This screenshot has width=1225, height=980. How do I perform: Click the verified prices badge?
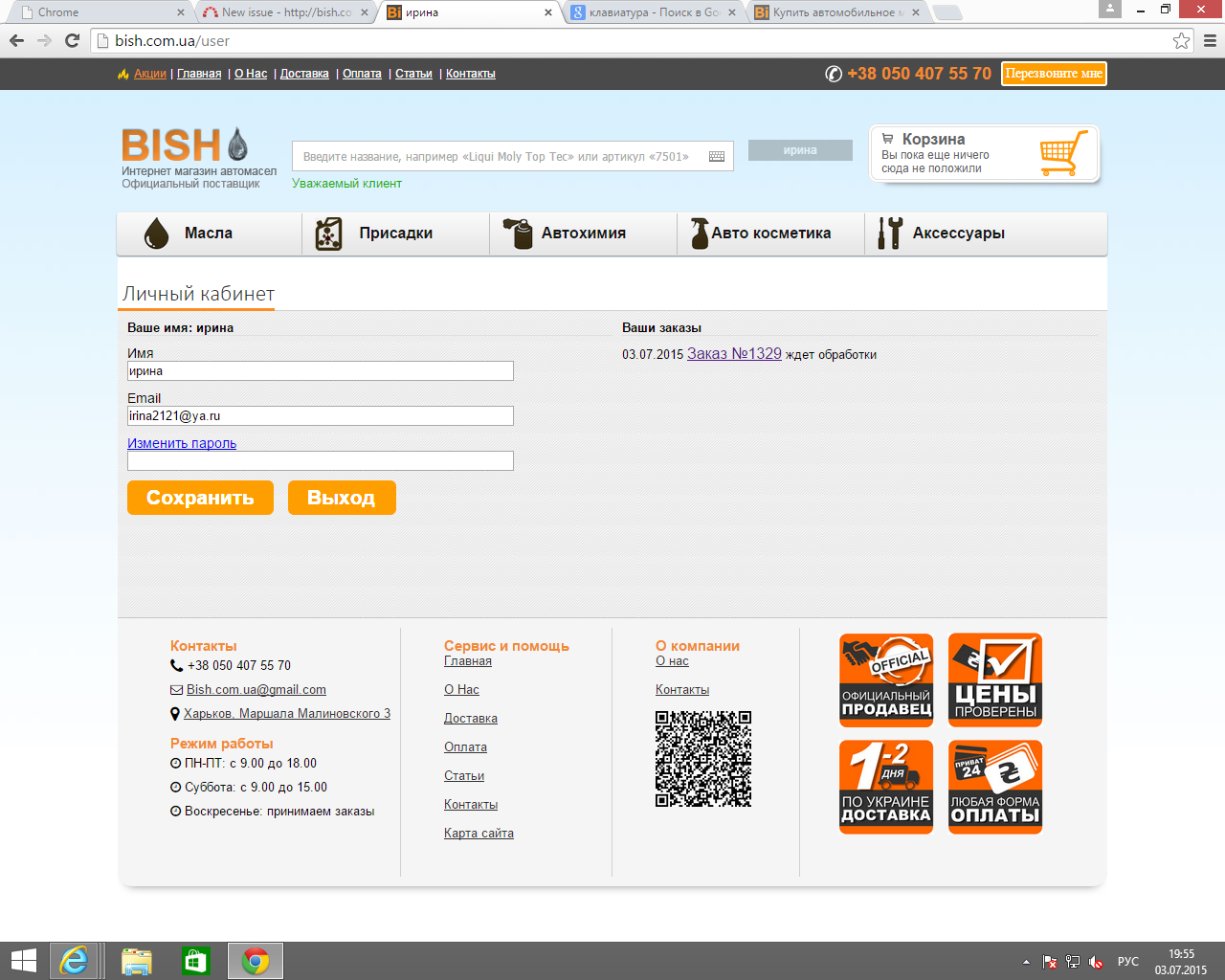[x=994, y=679]
